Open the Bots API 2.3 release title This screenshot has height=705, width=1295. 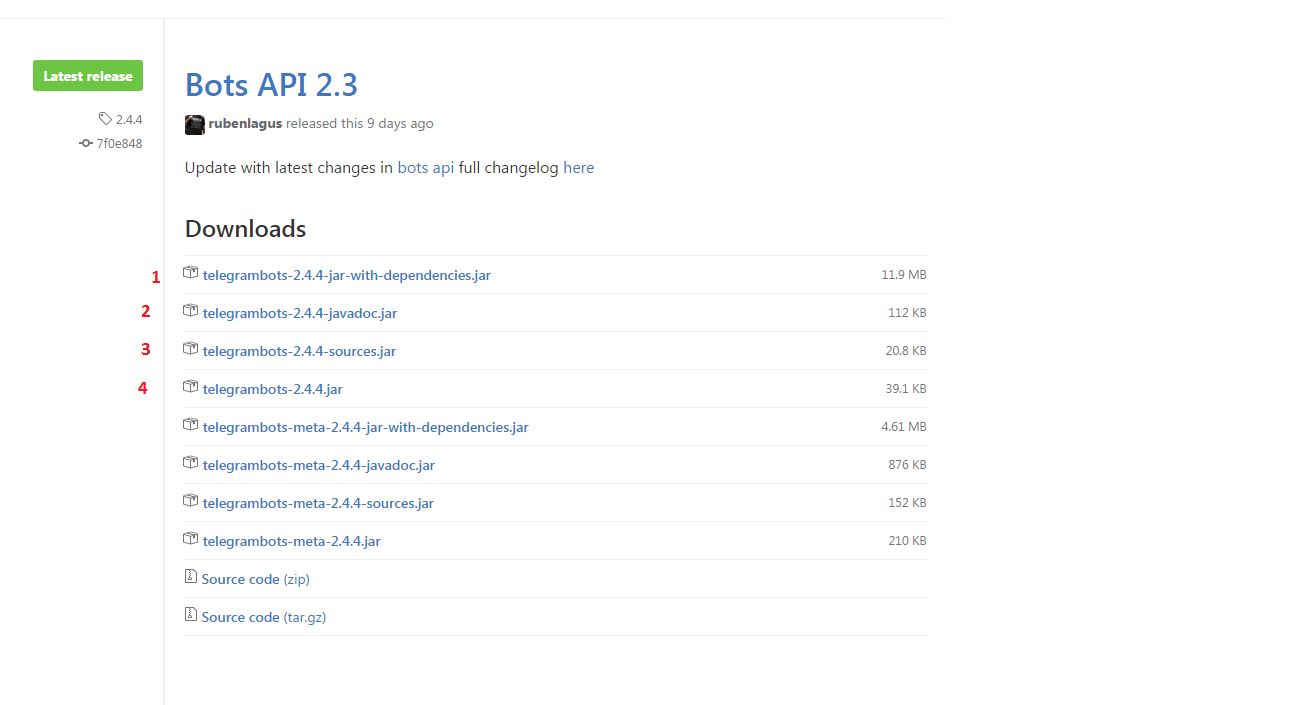[x=271, y=84]
